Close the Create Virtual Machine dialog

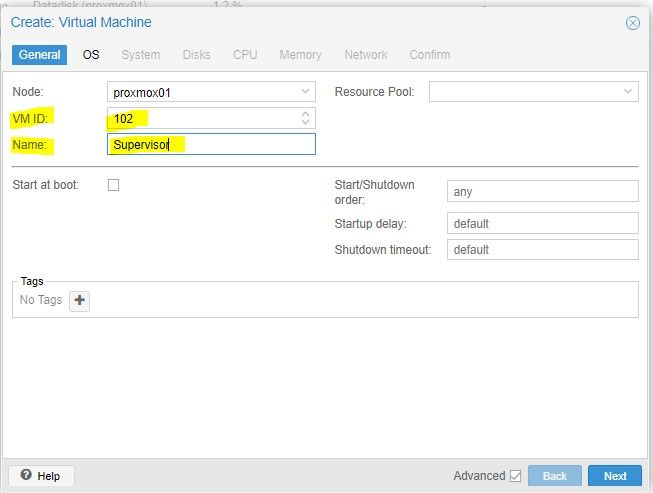coord(632,23)
